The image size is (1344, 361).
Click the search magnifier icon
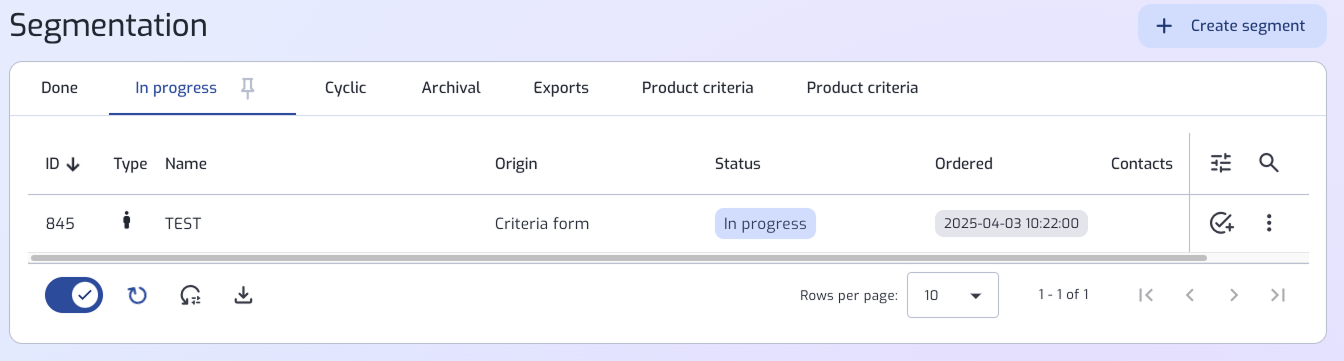click(1269, 163)
